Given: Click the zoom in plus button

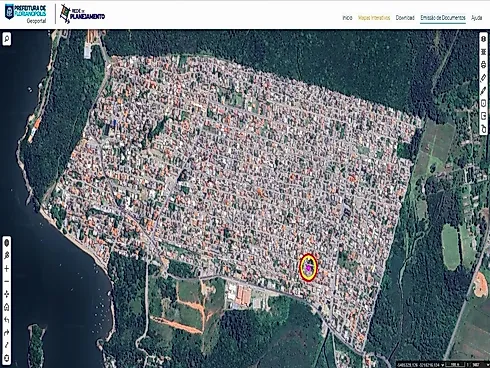Looking at the screenshot, I should click(7, 269).
